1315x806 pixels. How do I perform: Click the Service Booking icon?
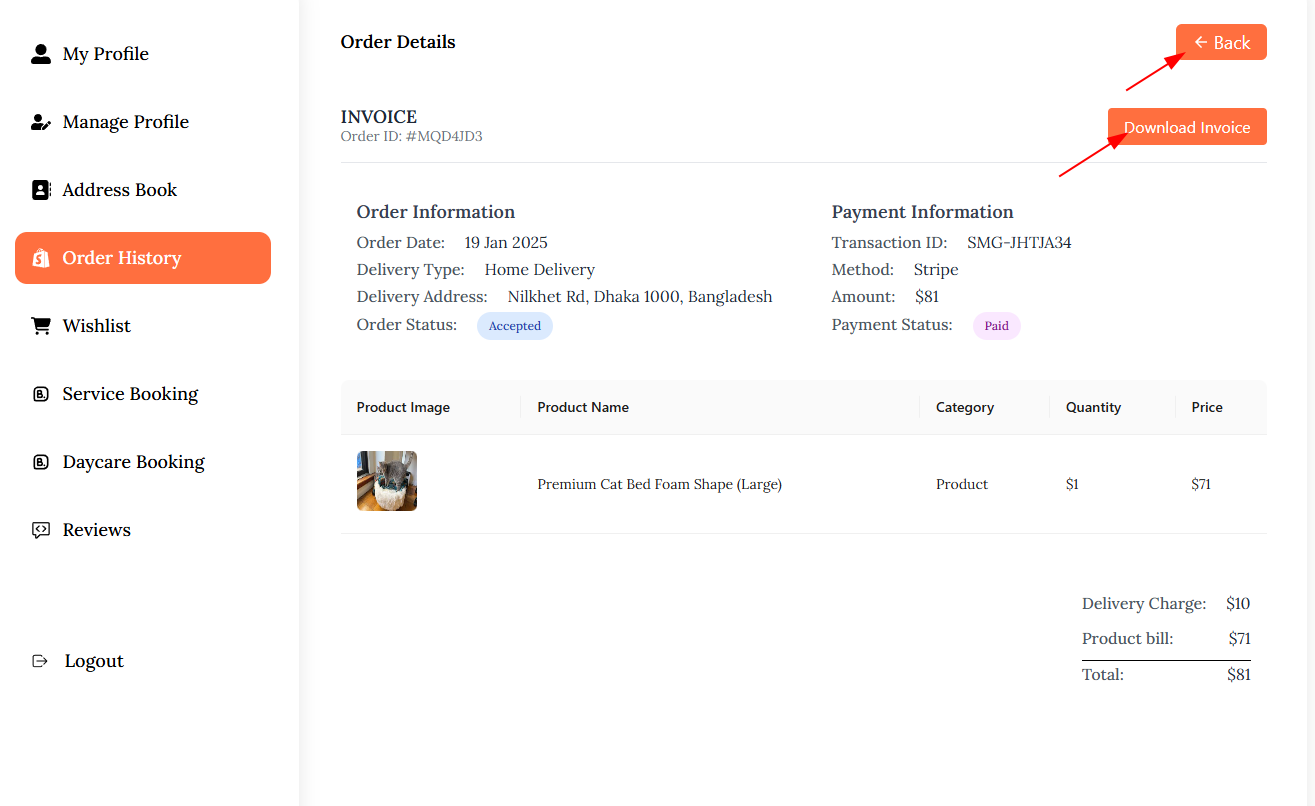pos(41,394)
